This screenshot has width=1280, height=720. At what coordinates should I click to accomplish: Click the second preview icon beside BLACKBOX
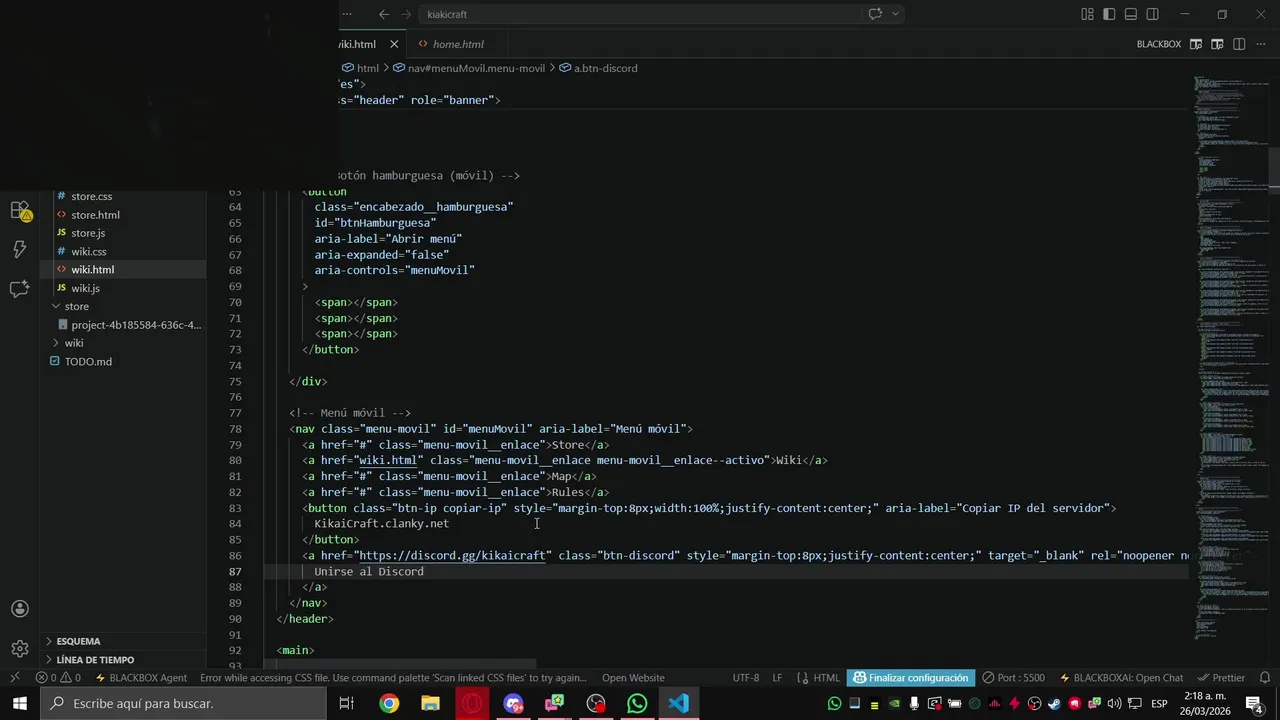click(x=1217, y=44)
